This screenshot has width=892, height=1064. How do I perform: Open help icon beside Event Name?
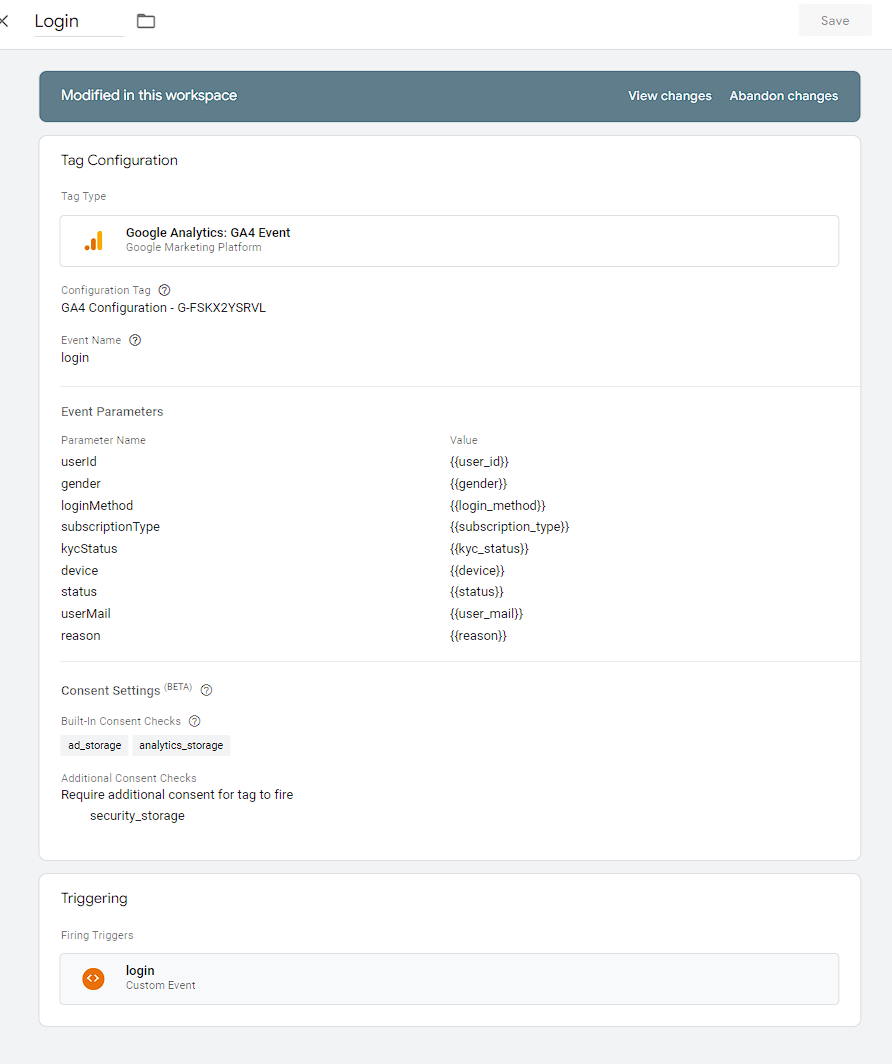(x=135, y=341)
